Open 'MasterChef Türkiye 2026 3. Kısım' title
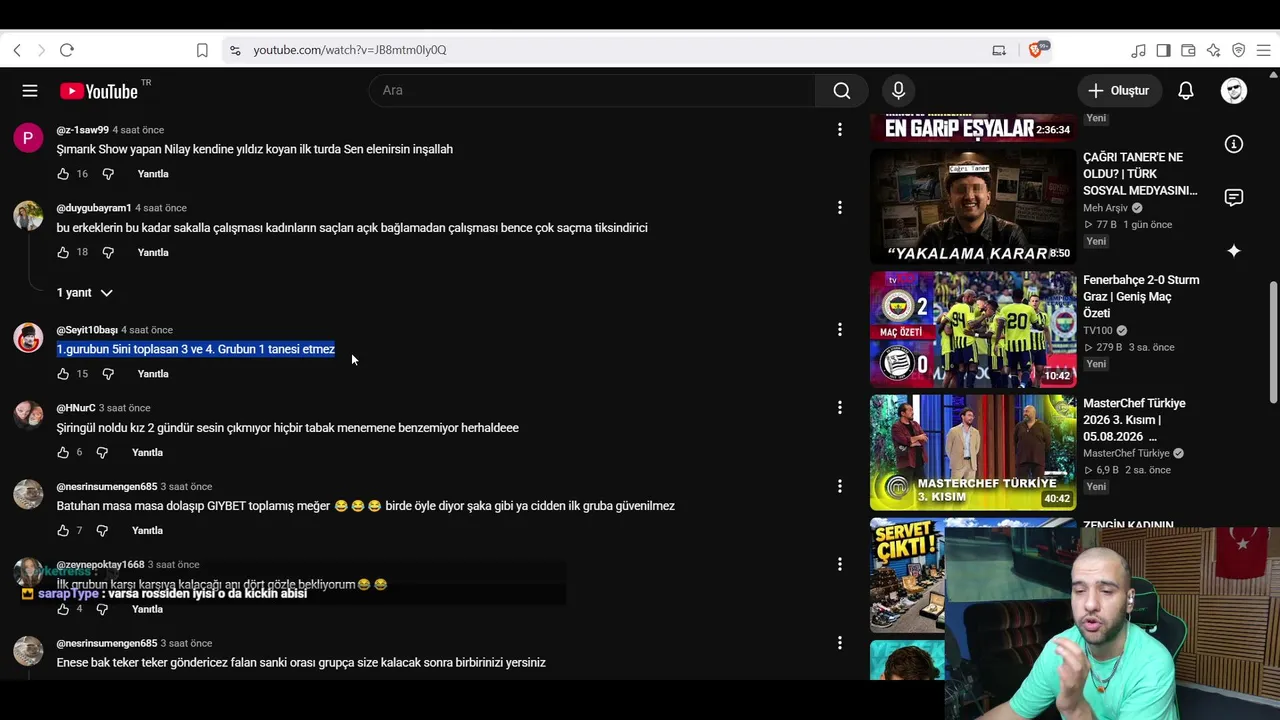The height and width of the screenshot is (720, 1280). 1134,420
